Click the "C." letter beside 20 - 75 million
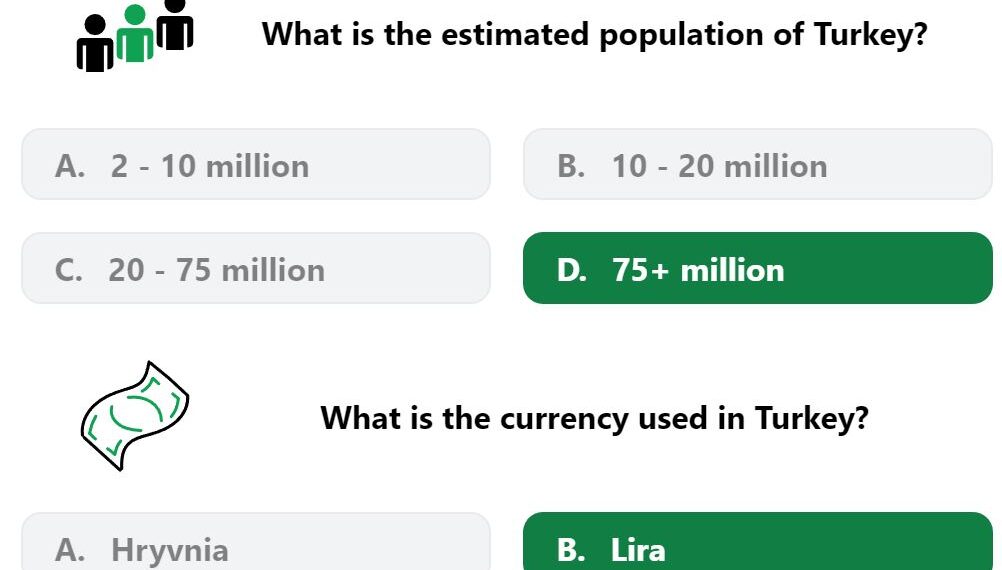Screen dimensions: 1002x570 pyautogui.click(x=68, y=270)
